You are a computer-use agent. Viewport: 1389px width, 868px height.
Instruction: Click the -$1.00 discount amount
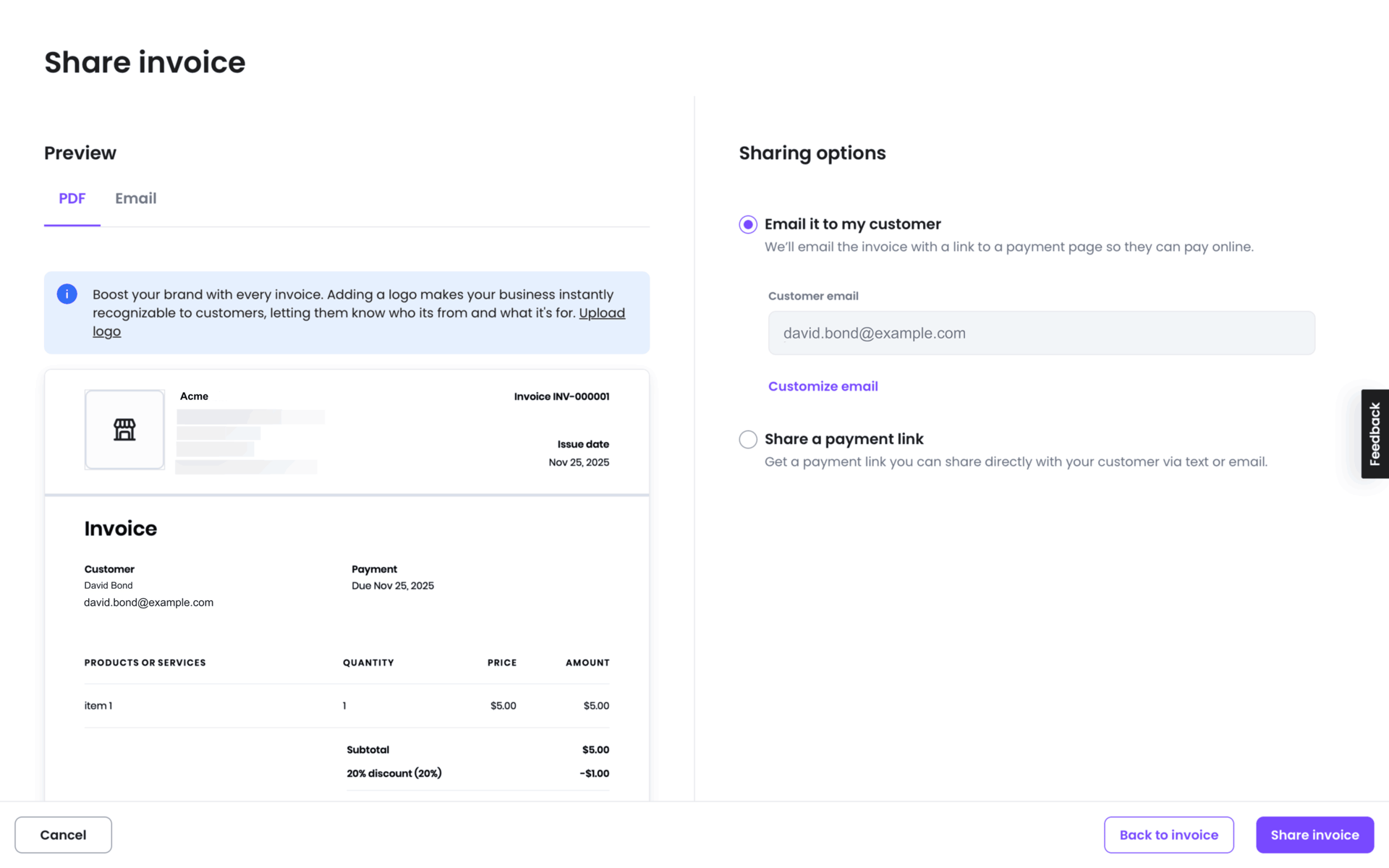coord(595,773)
